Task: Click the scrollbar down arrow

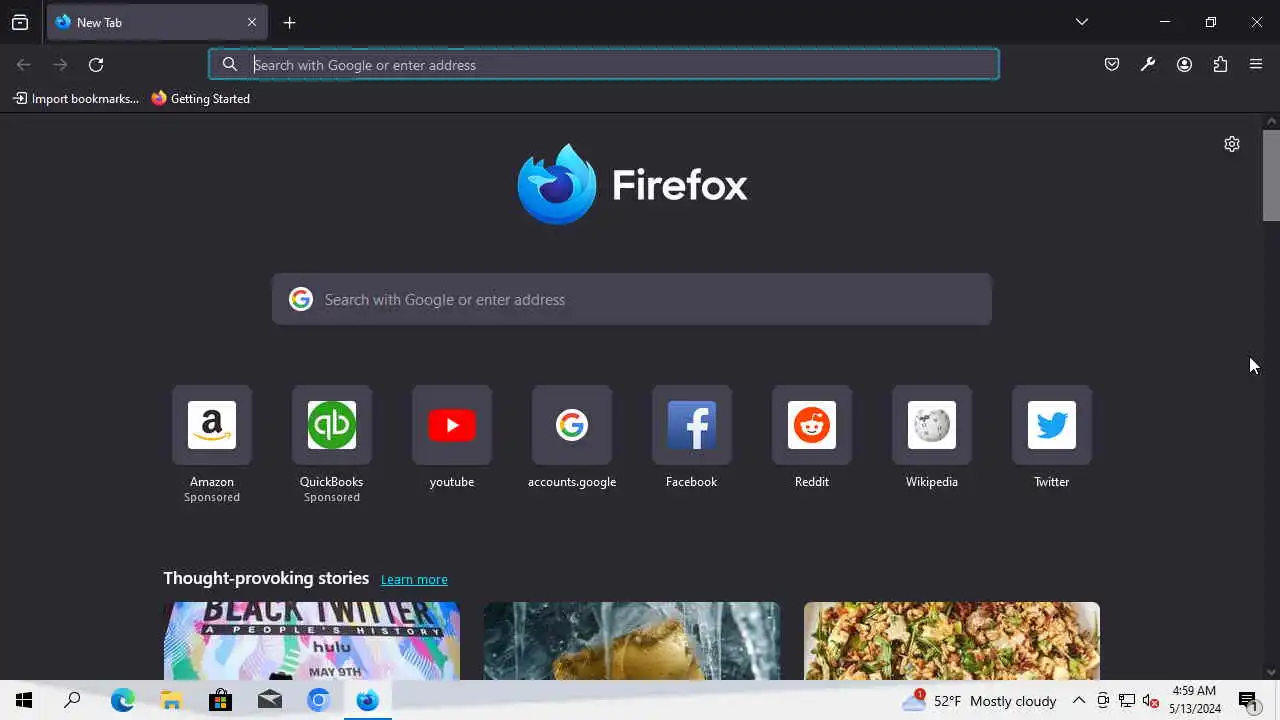Action: click(1271, 672)
